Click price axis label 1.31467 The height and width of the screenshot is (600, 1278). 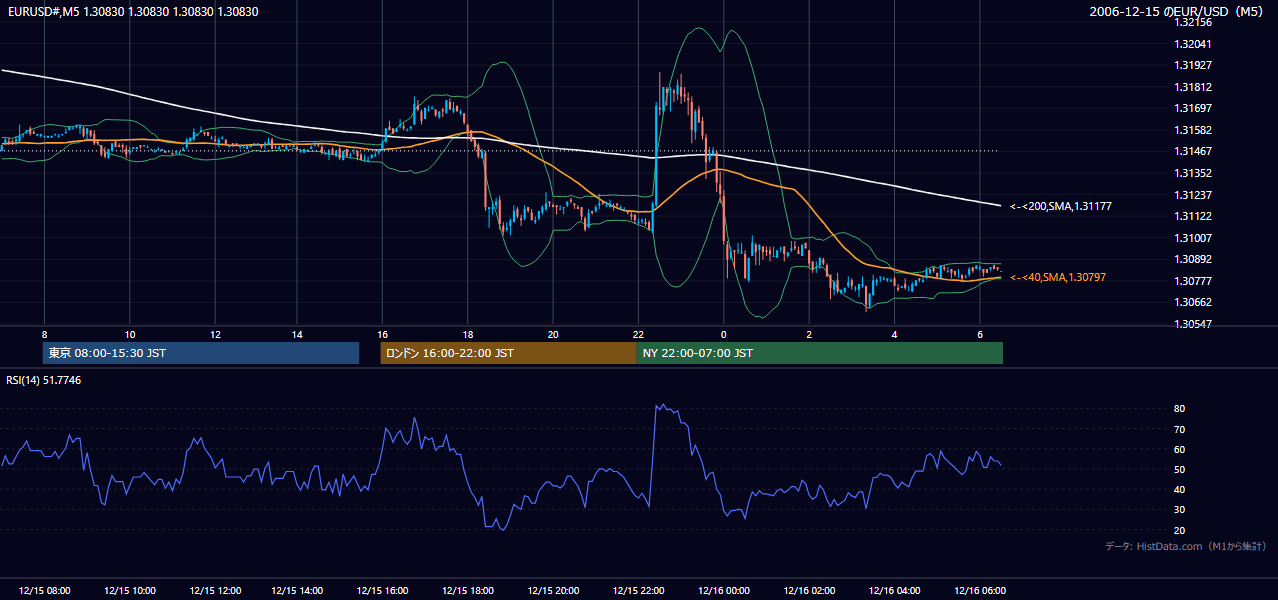pos(1192,151)
